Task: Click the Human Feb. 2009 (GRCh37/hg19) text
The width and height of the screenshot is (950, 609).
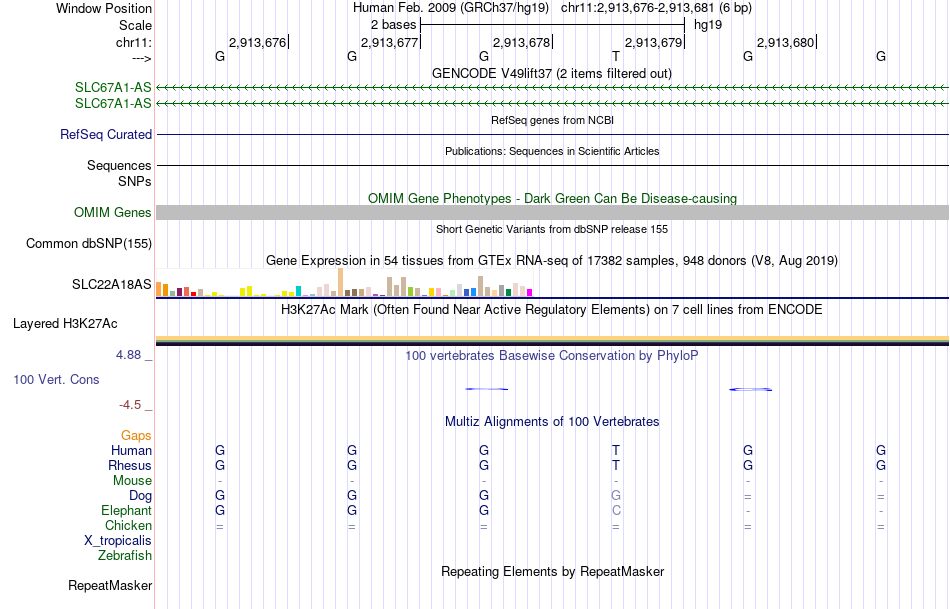Action: (451, 8)
